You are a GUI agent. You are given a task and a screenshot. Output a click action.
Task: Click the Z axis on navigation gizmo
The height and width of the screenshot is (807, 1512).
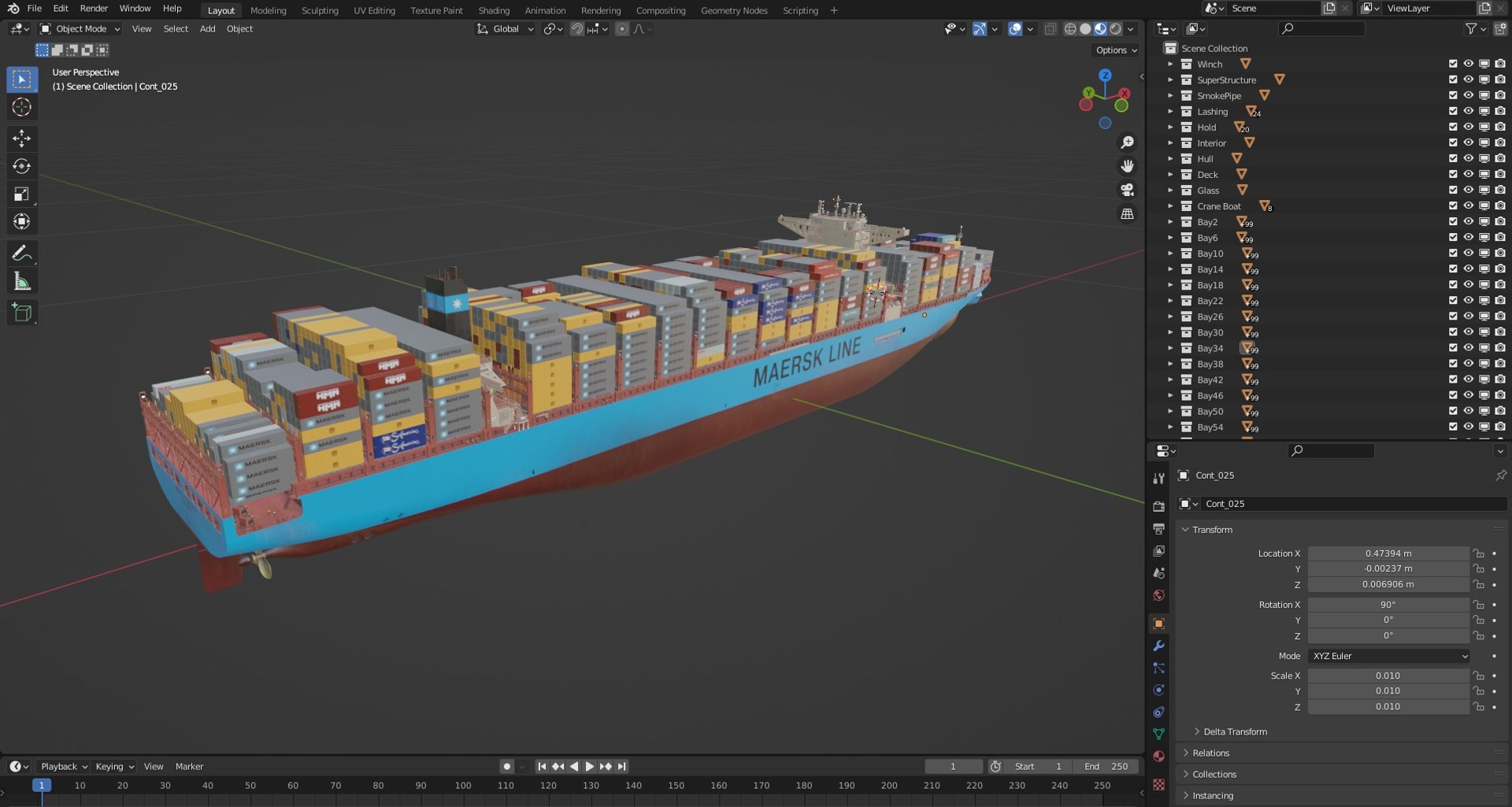[x=1105, y=75]
